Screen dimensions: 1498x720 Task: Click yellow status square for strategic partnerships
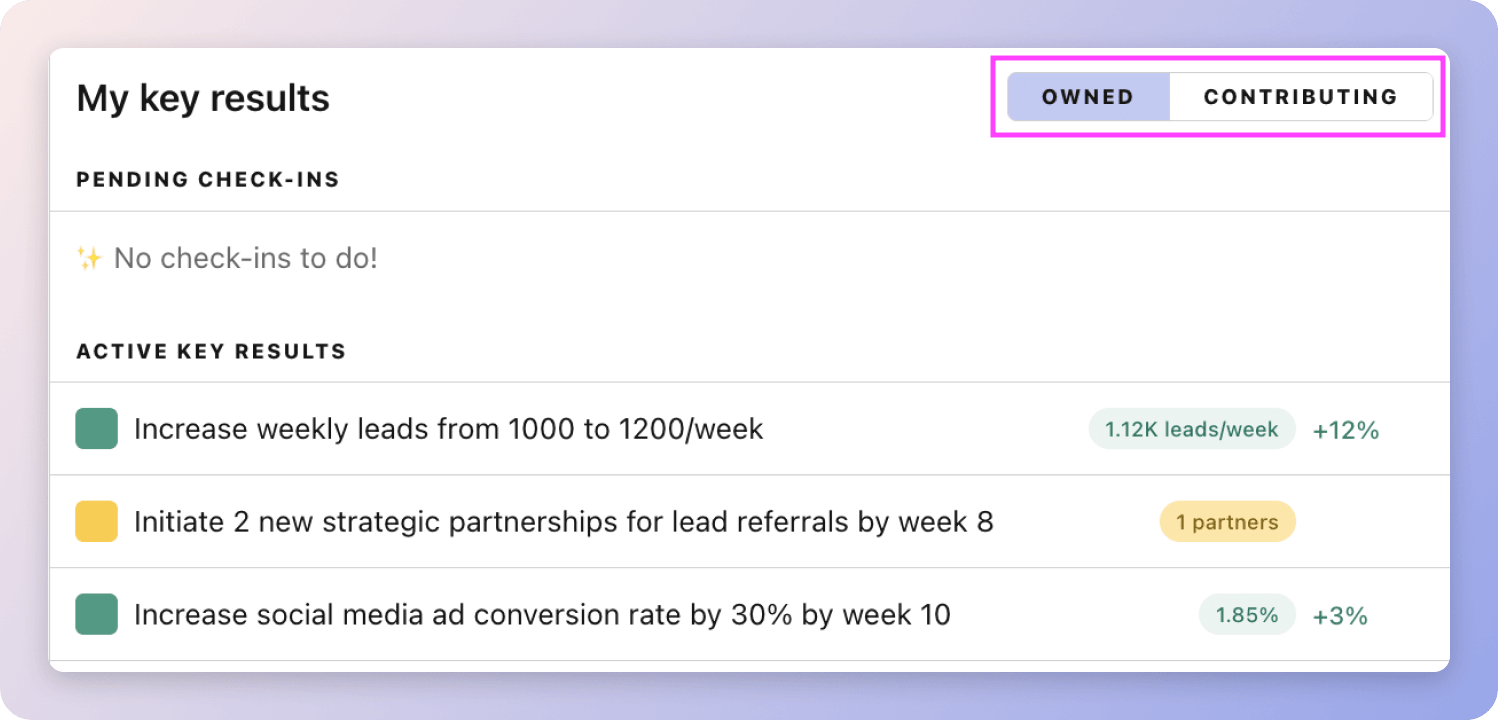point(97,522)
